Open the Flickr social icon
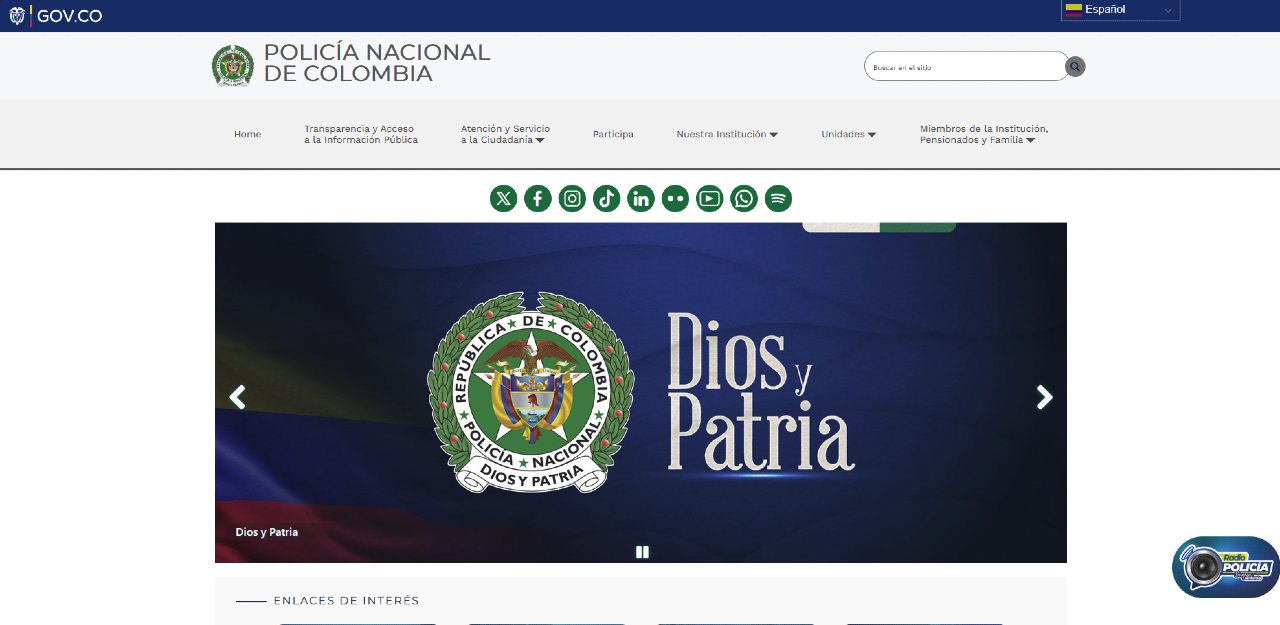1280x625 pixels. tap(675, 198)
